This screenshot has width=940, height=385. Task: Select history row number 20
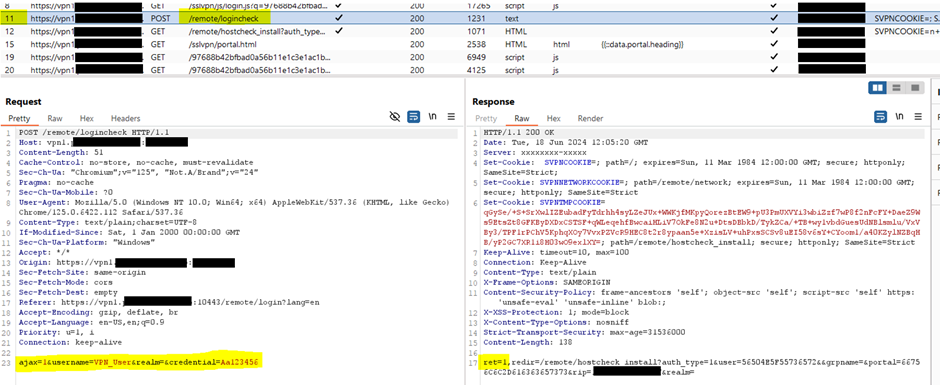pyautogui.click(x=470, y=70)
